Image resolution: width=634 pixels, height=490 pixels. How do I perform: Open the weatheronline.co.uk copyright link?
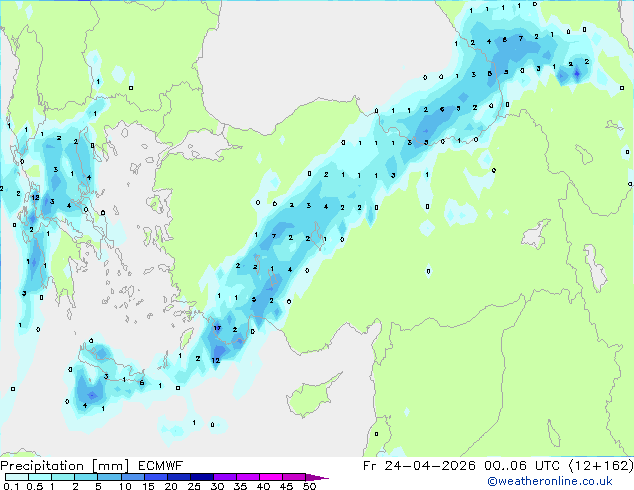(550, 481)
